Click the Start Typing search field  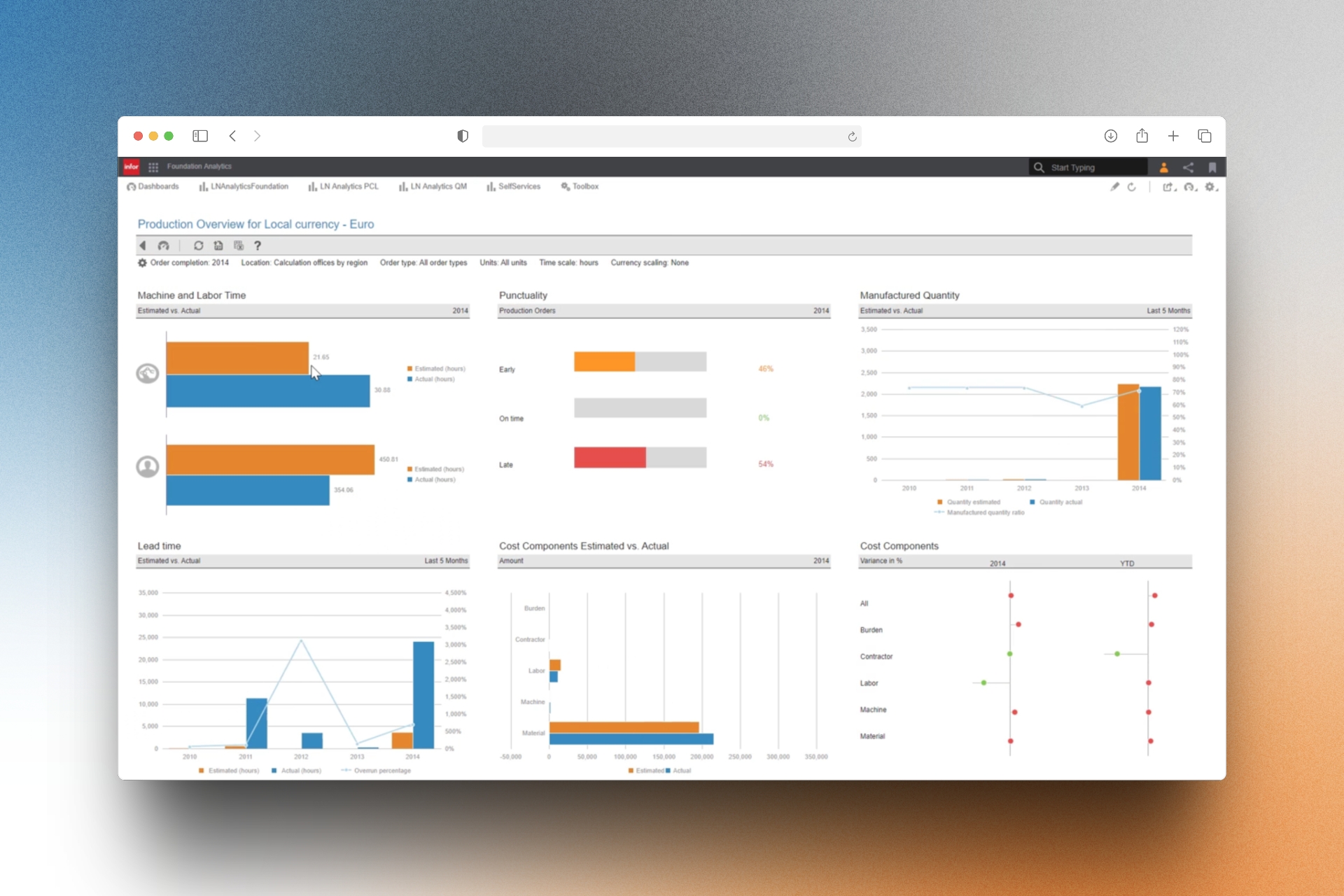tap(1088, 167)
